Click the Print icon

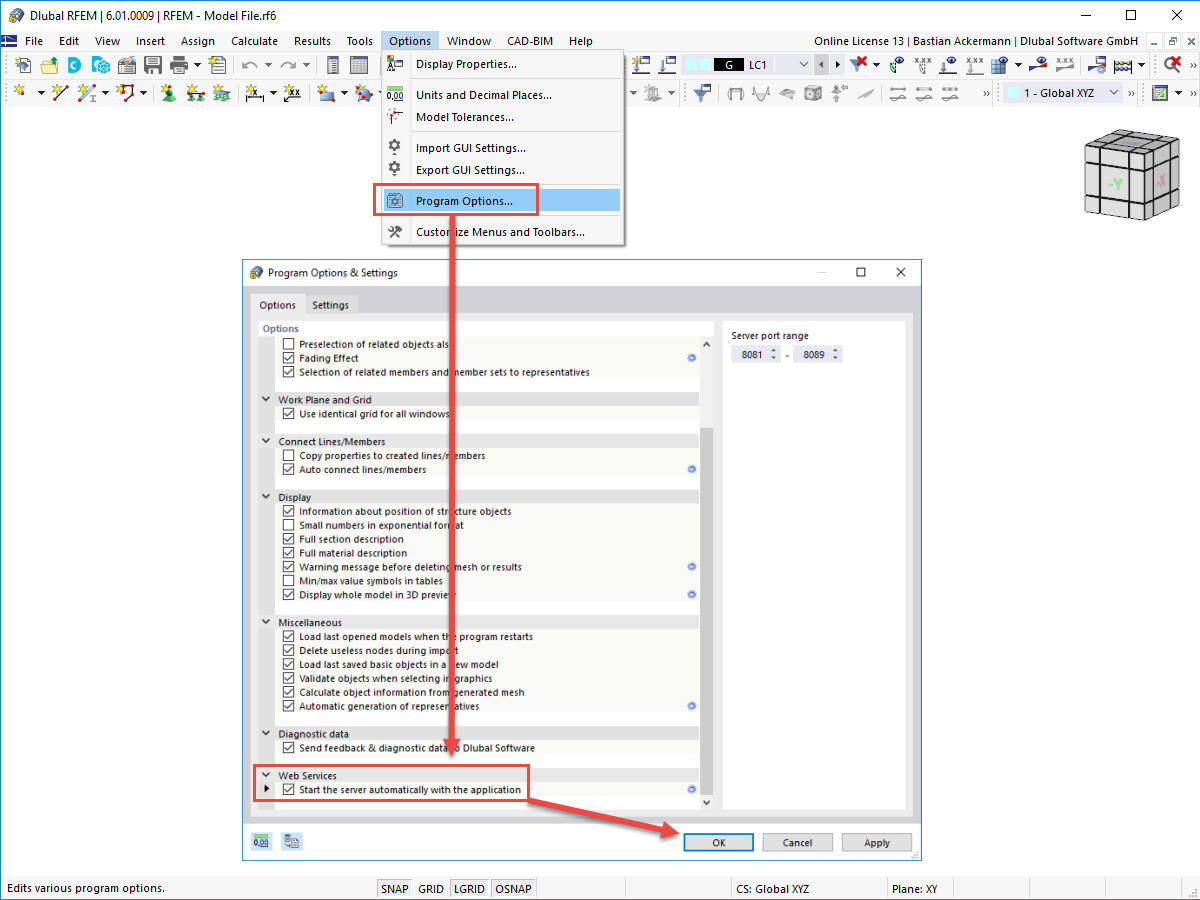(x=178, y=64)
